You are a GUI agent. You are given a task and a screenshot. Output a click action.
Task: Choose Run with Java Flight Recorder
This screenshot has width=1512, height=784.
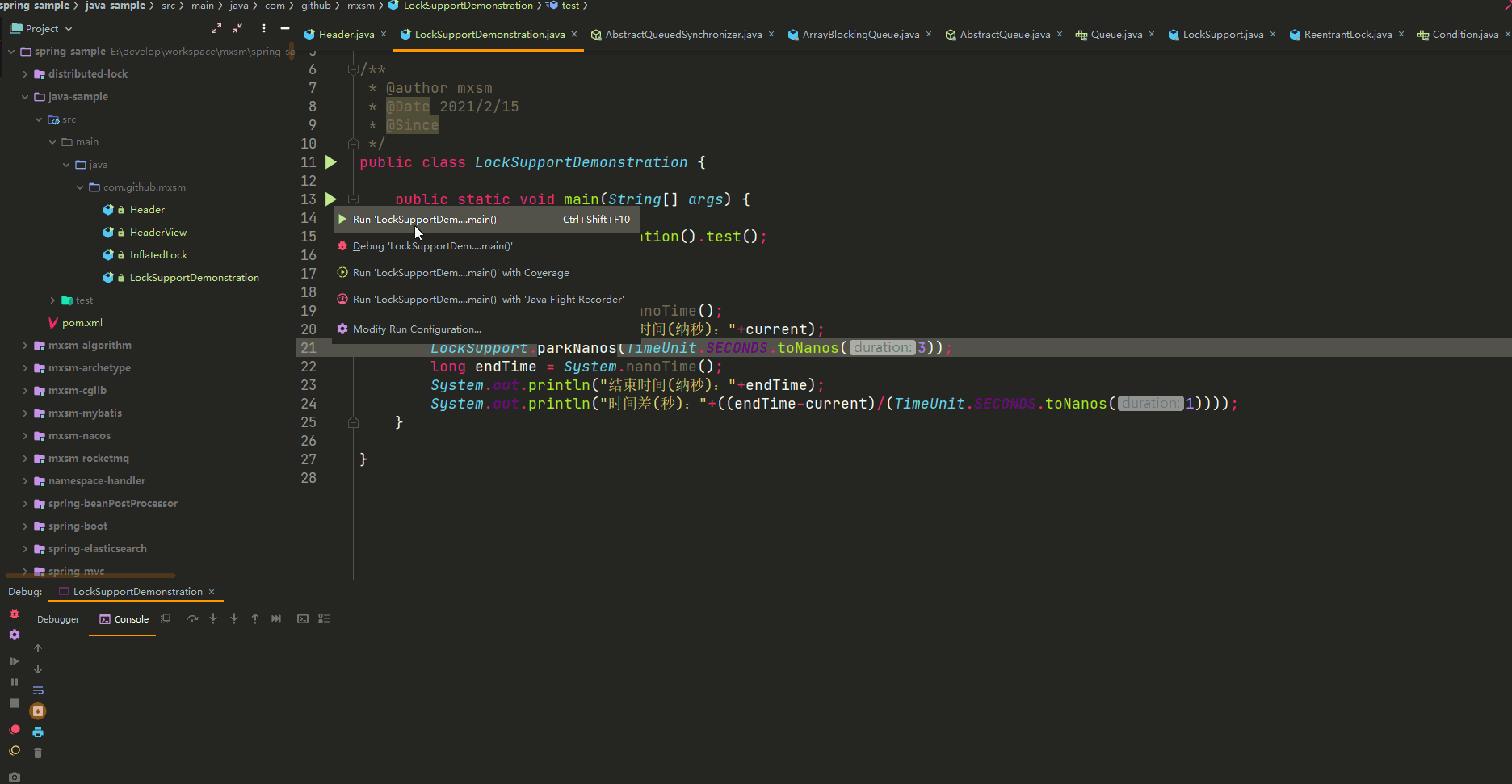tap(486, 299)
